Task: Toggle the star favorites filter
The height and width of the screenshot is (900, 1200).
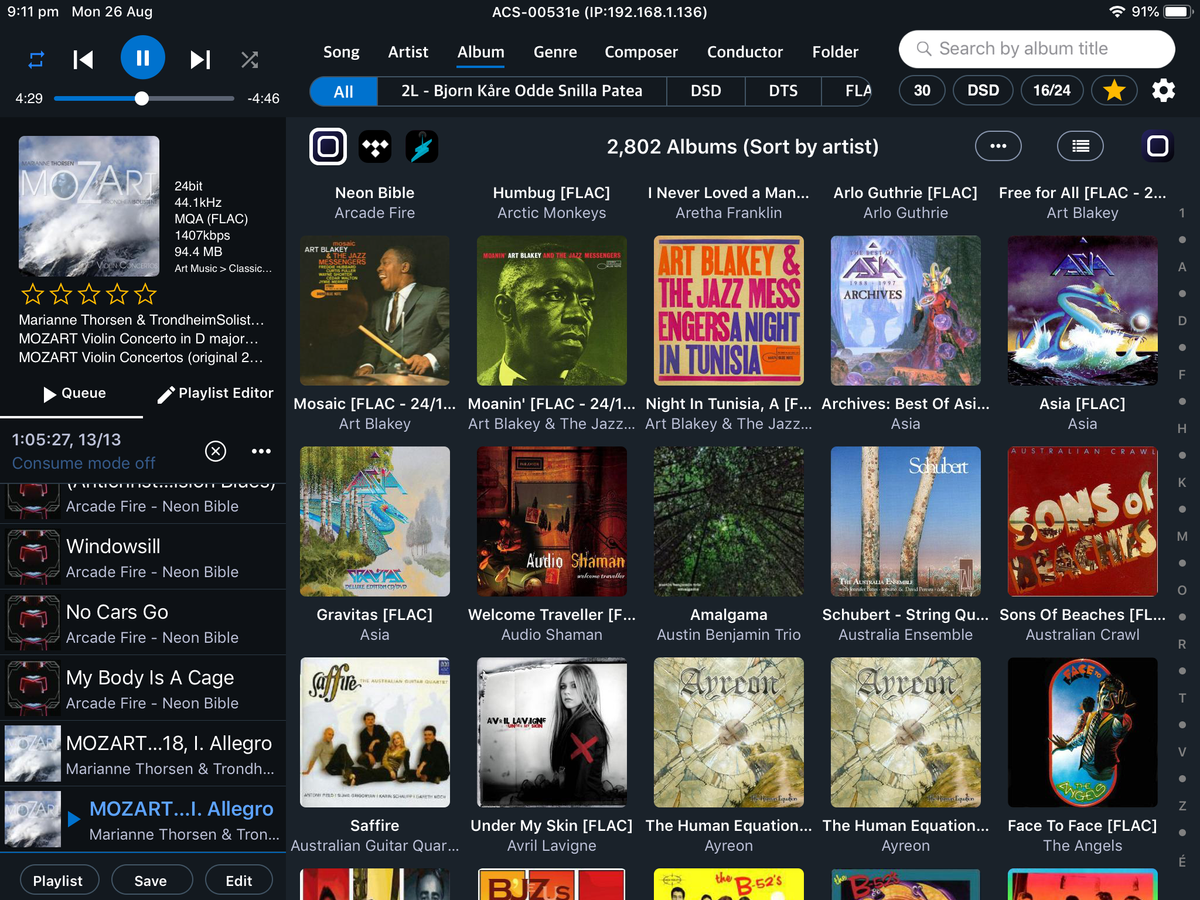Action: pos(1114,91)
